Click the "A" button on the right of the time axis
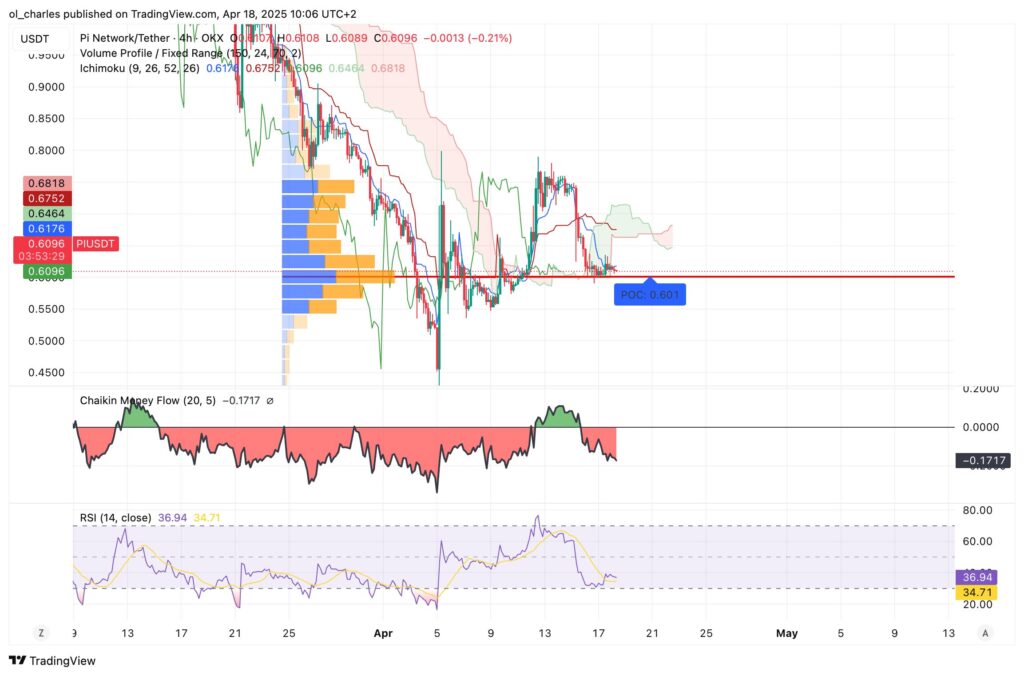The height and width of the screenshot is (676, 1024). pos(985,633)
